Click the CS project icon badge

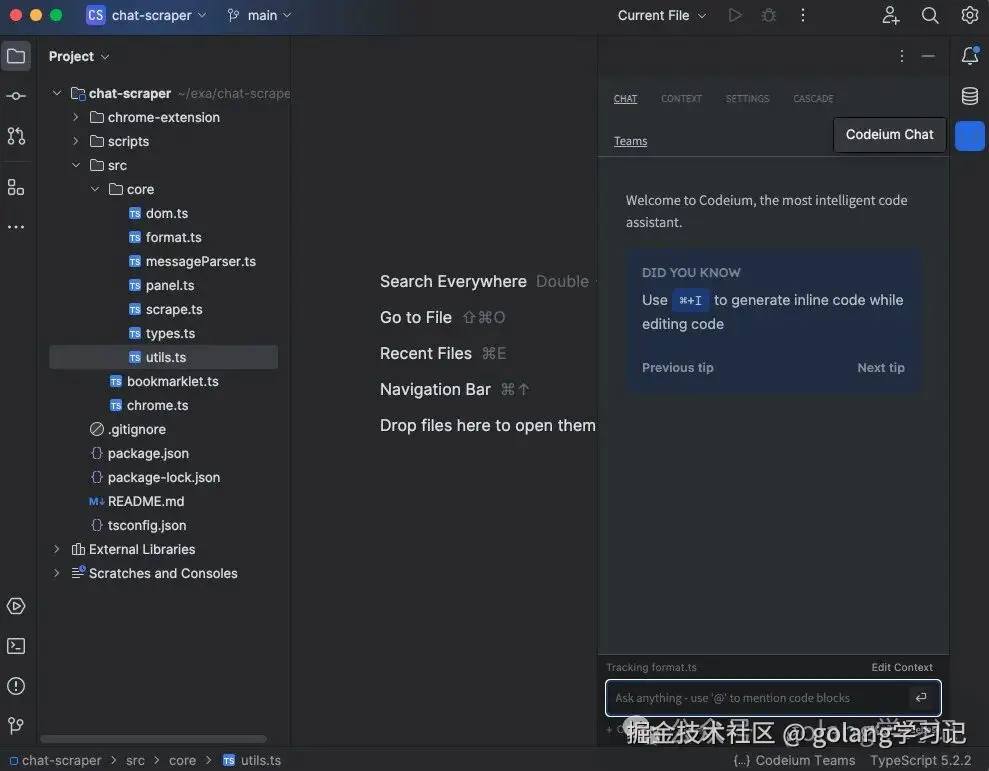[x=96, y=15]
